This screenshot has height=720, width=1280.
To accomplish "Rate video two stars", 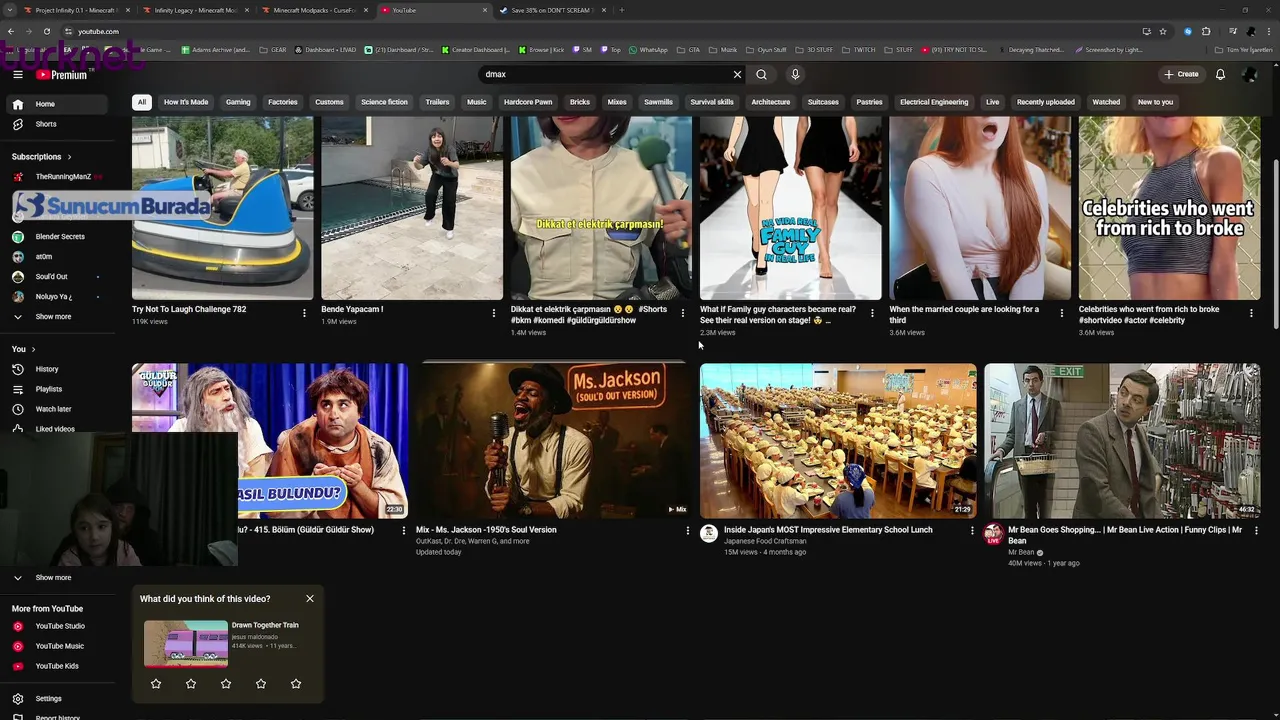I will 191,684.
